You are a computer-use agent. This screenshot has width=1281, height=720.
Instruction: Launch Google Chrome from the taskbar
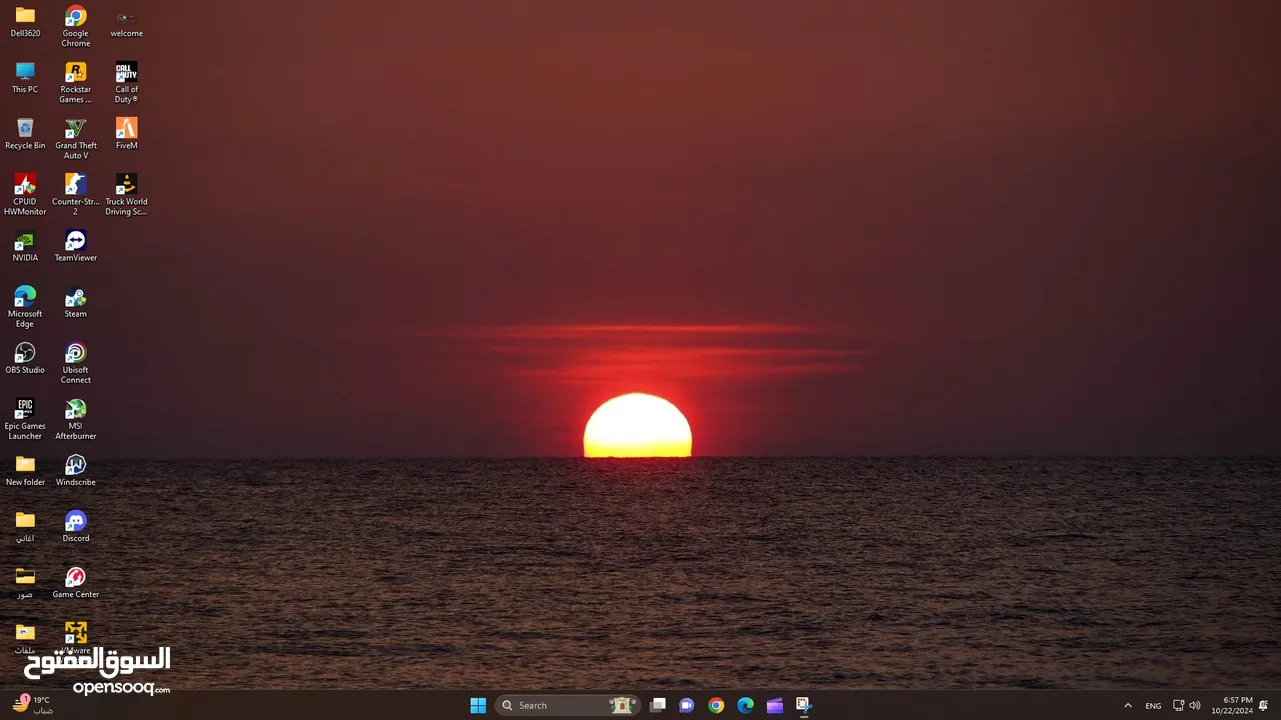click(716, 705)
